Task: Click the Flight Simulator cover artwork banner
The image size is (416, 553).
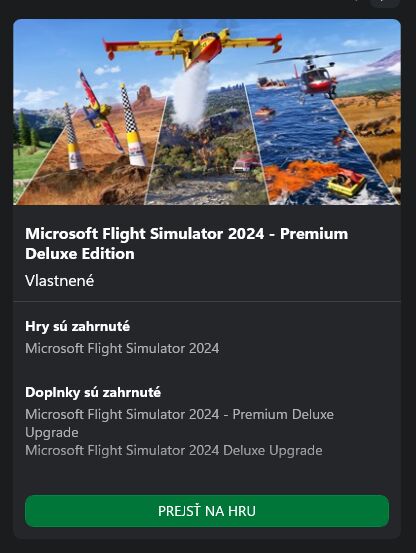Action: tap(207, 112)
